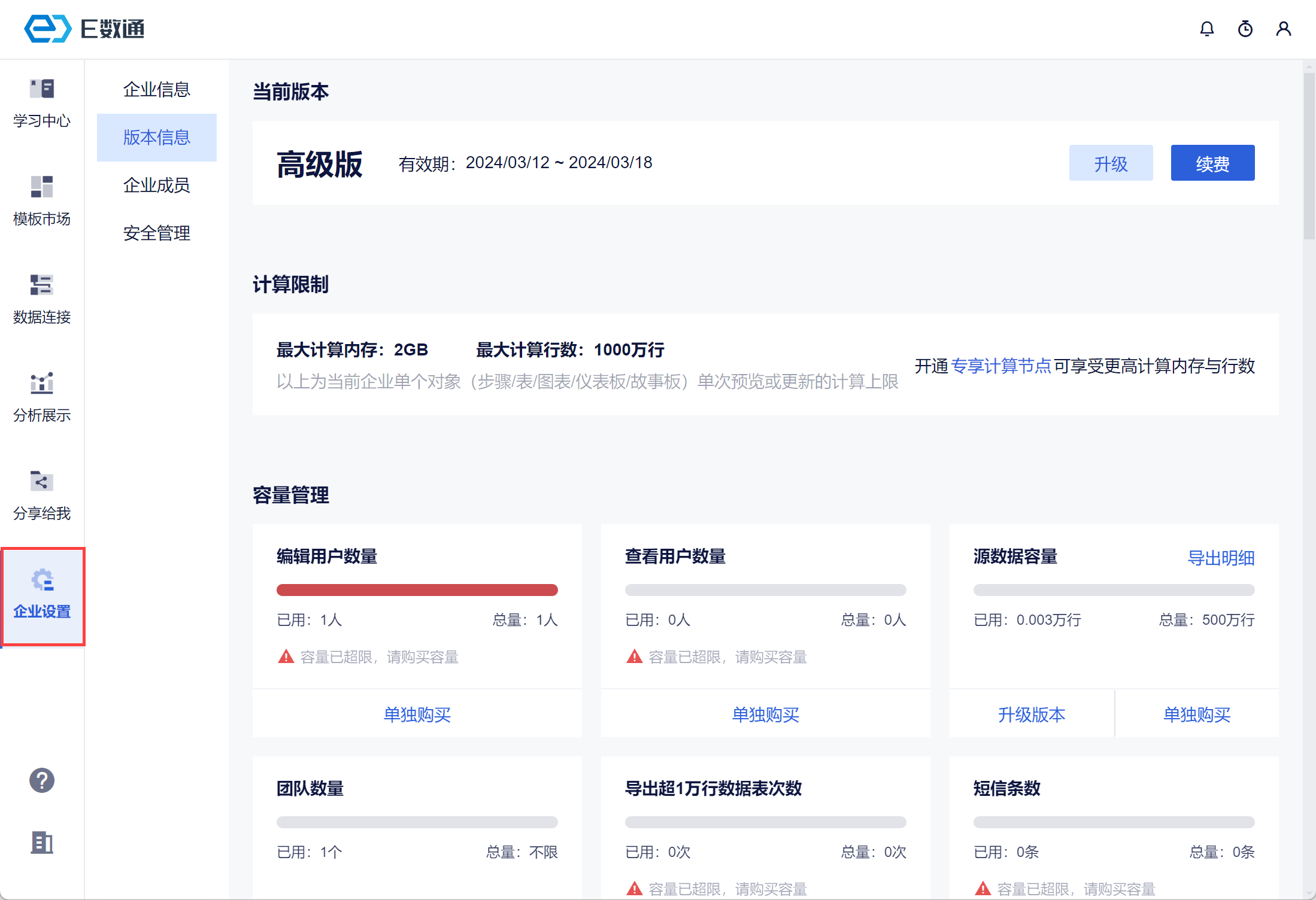Select the 企业信息 menu item
Viewport: 1316px width, 900px height.
[x=156, y=90]
